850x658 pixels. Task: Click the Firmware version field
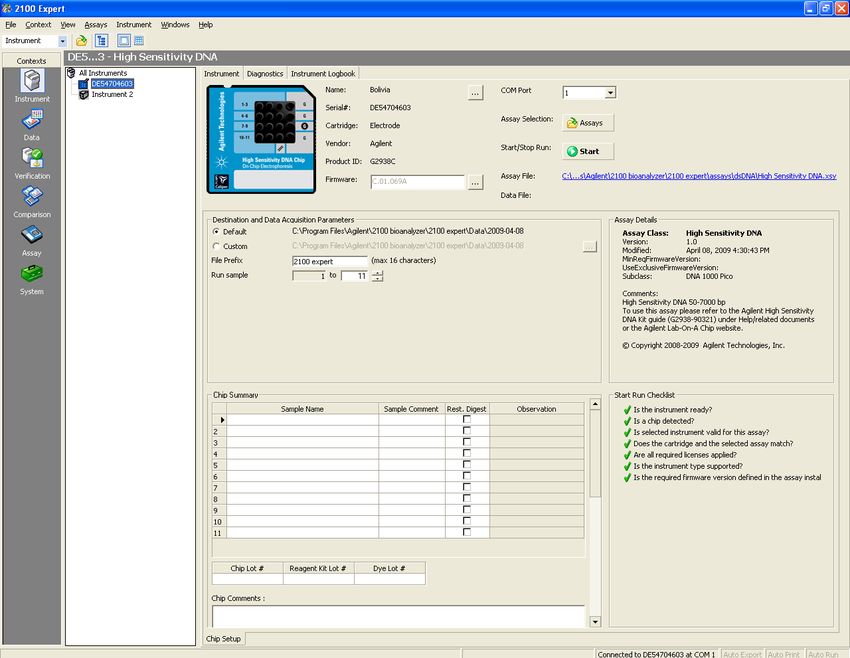pos(417,182)
